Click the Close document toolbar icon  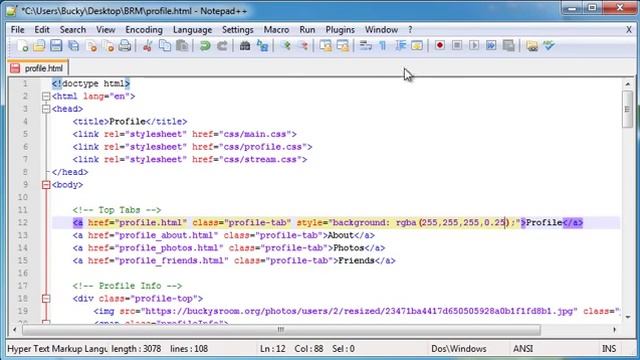91,46
